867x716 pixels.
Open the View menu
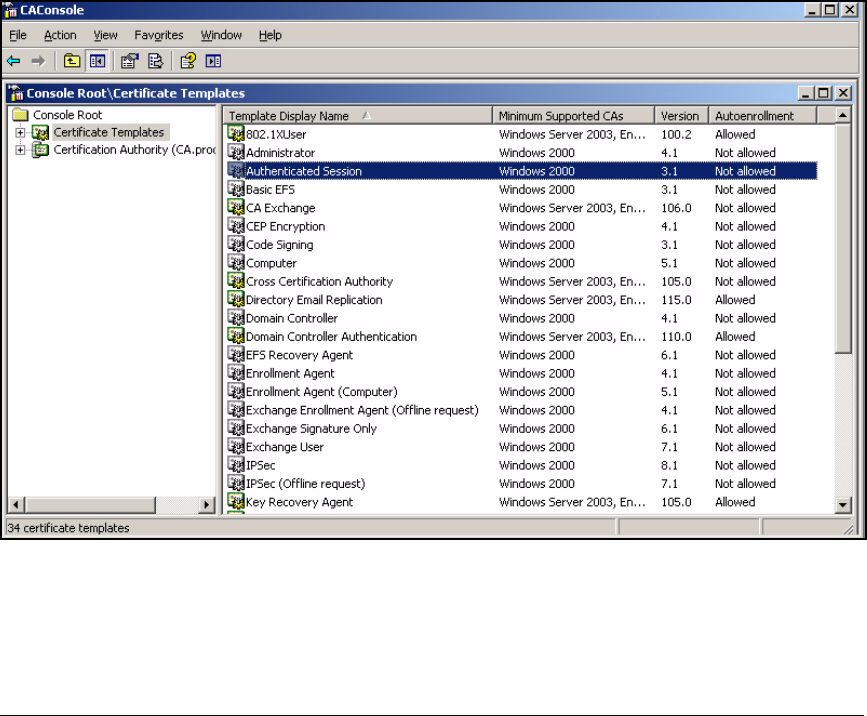pyautogui.click(x=105, y=35)
